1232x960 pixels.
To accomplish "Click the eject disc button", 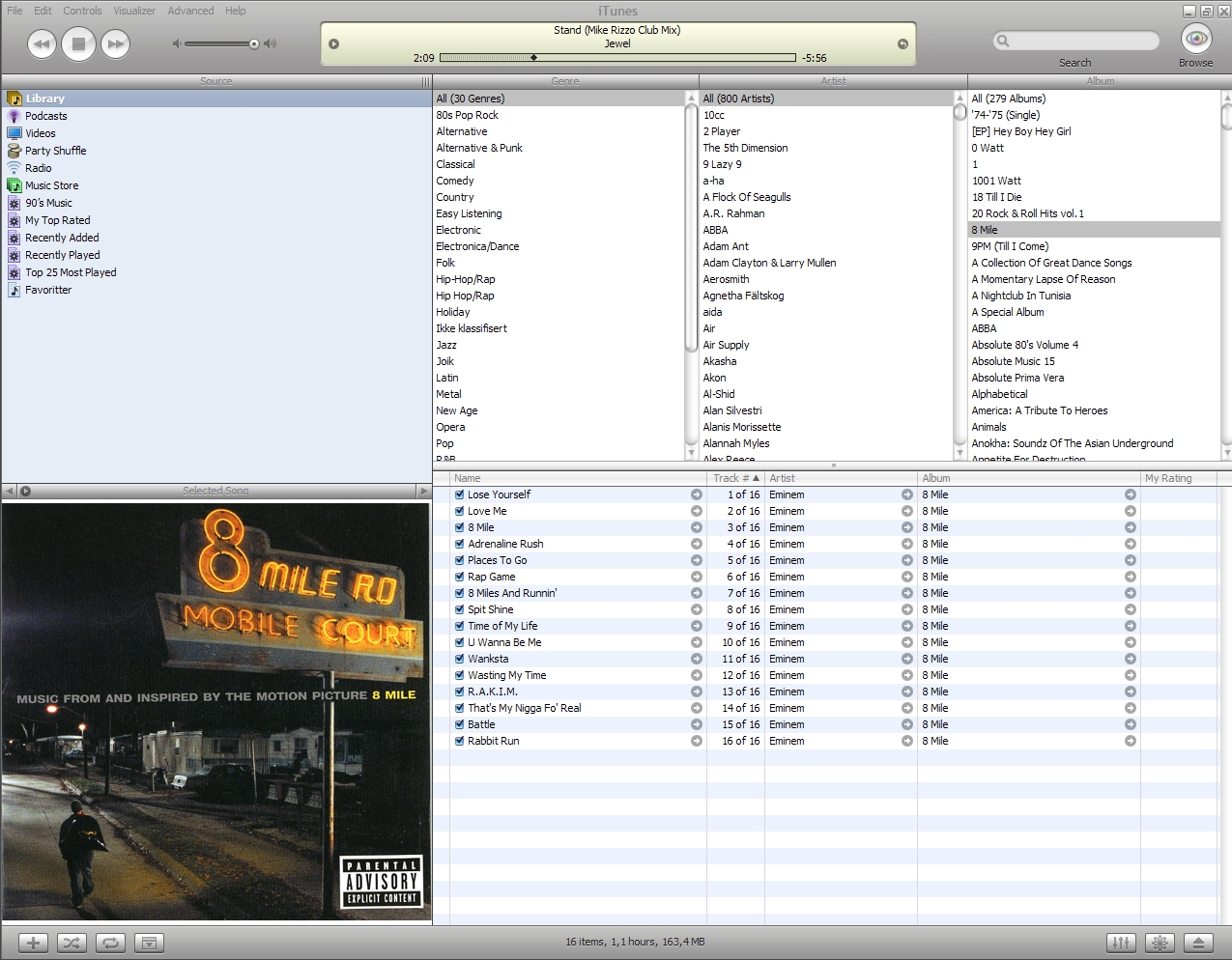I will (1198, 943).
